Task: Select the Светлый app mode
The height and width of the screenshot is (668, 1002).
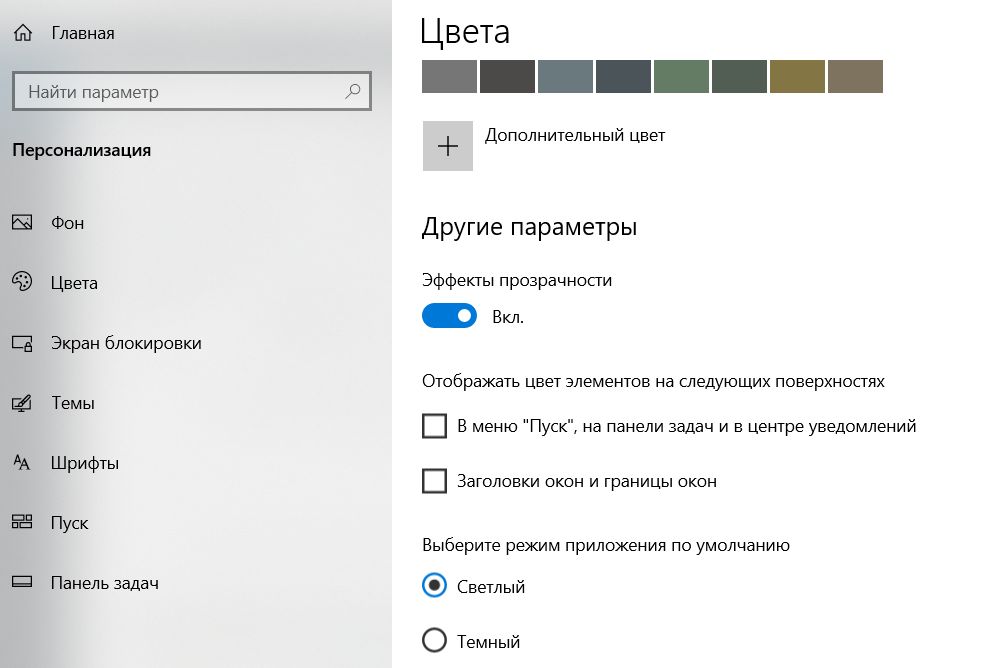Action: point(435,586)
